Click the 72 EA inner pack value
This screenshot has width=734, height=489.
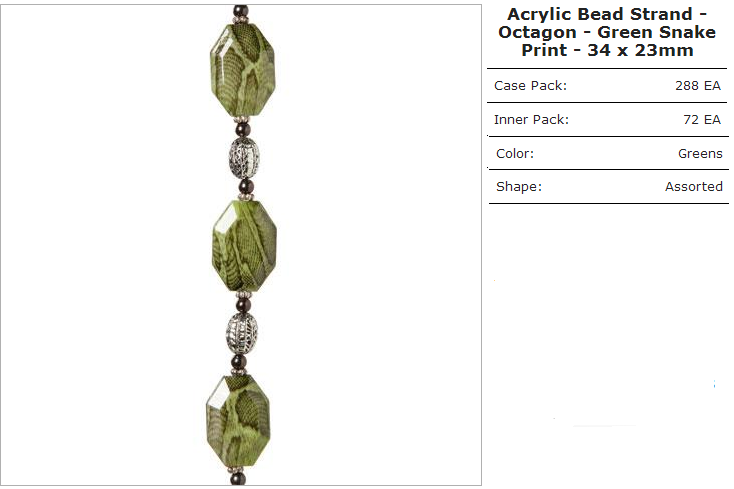pos(702,120)
